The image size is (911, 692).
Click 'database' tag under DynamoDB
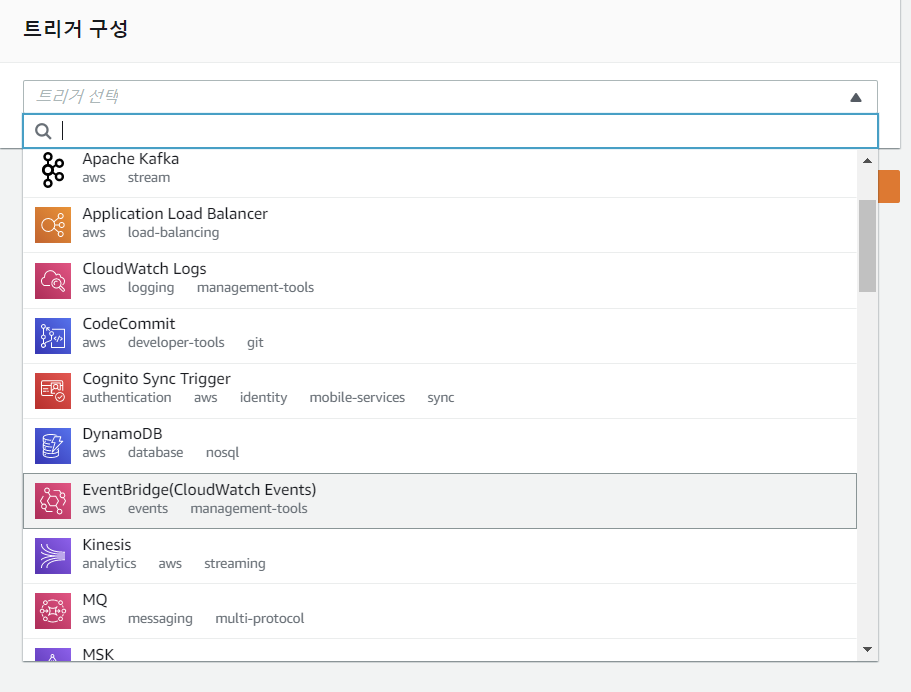[155, 453]
